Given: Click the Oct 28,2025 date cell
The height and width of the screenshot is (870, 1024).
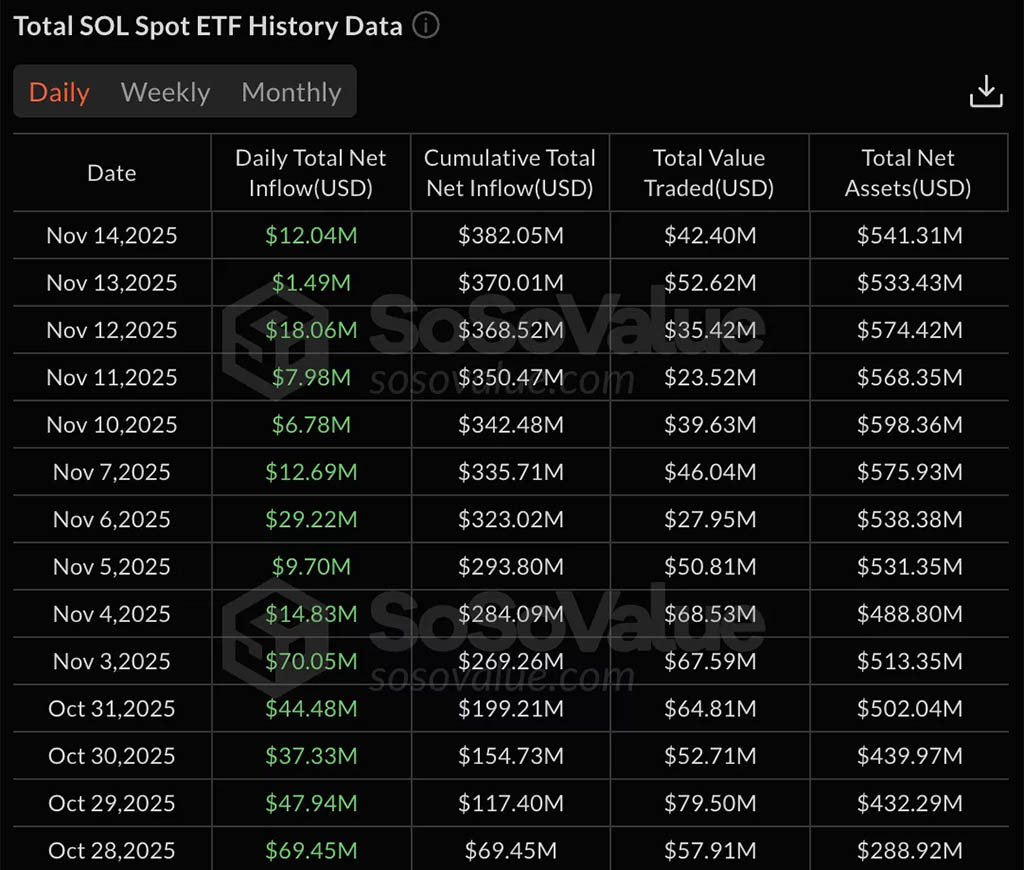Looking at the screenshot, I should 112,851.
